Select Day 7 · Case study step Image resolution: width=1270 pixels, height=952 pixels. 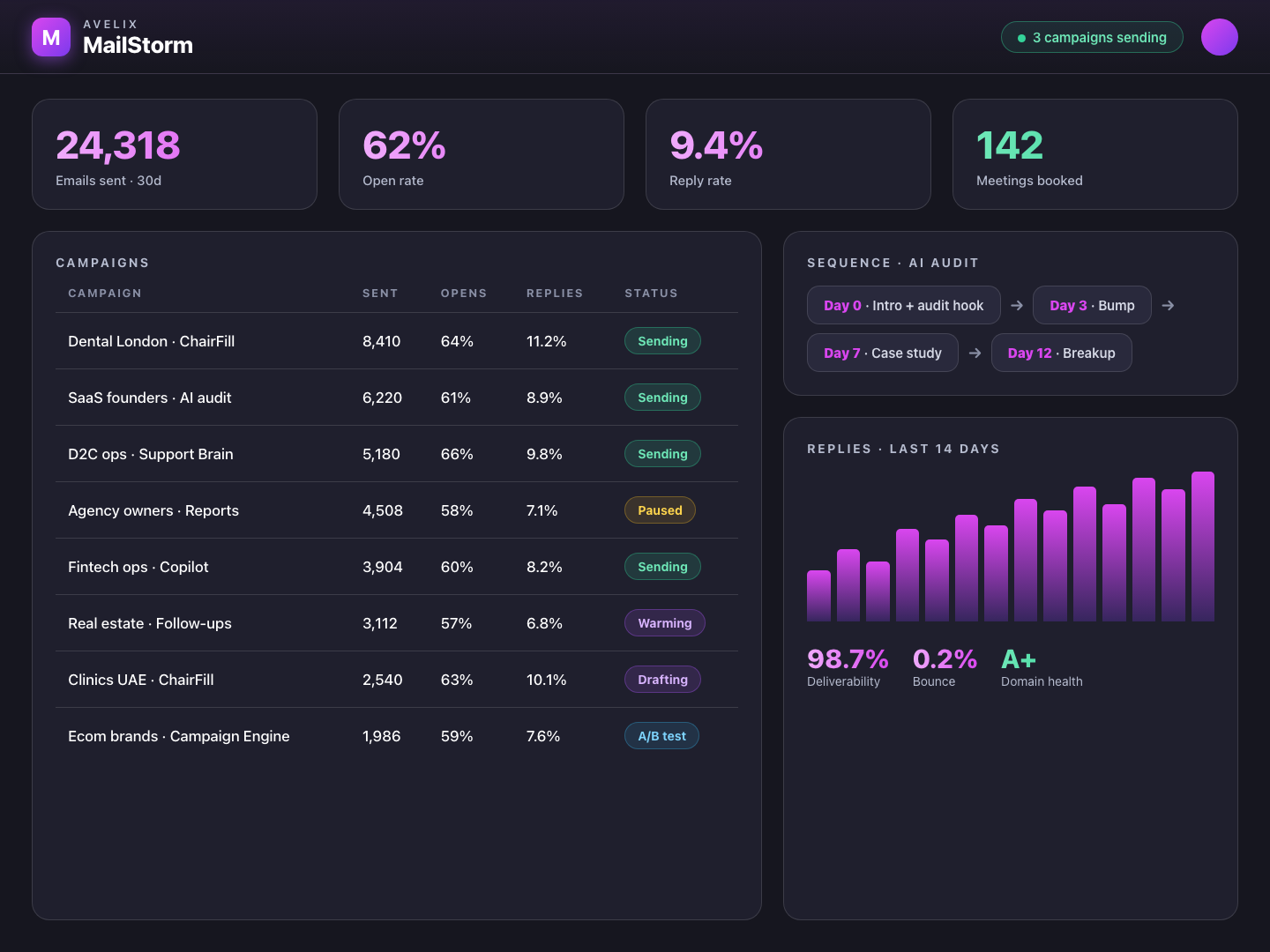pos(883,353)
